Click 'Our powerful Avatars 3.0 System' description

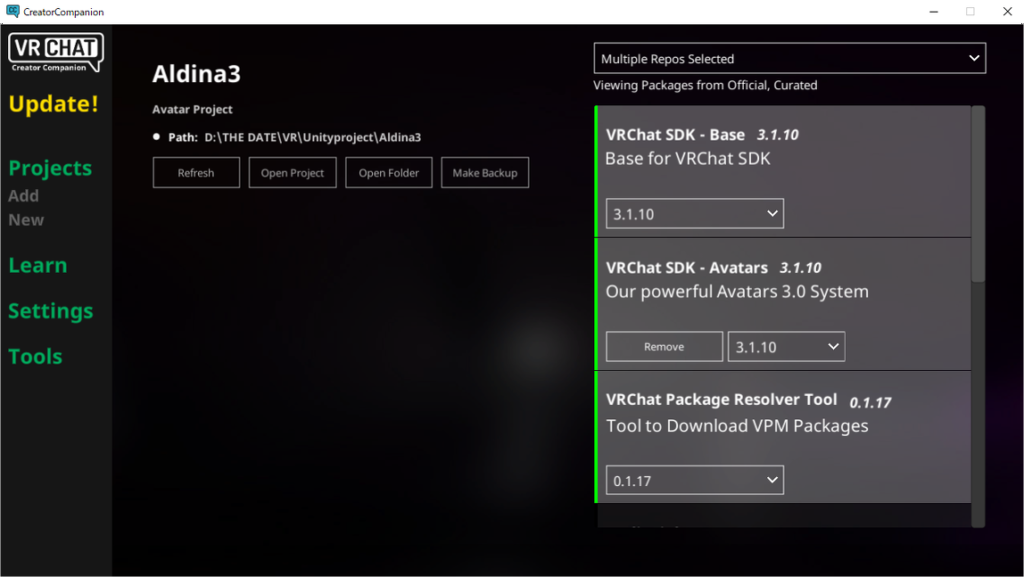[737, 292]
